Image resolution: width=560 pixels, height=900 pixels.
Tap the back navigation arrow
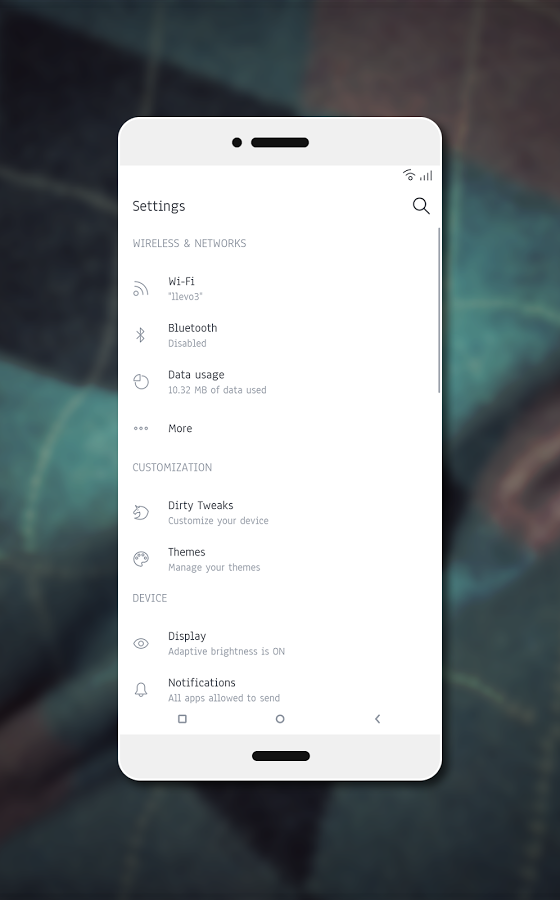tap(378, 719)
